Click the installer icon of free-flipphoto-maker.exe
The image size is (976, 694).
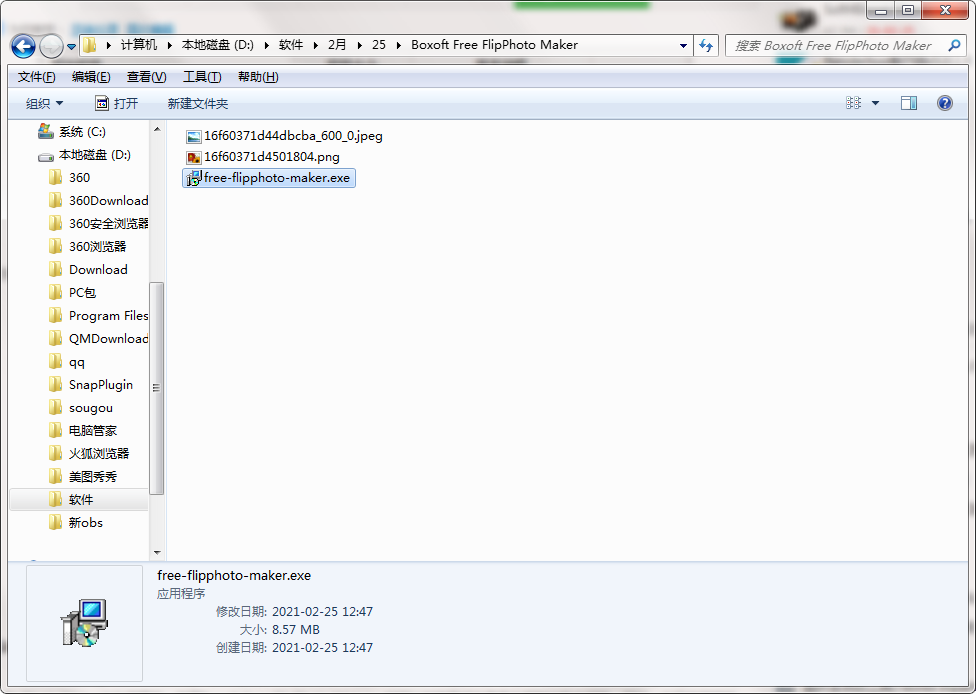coord(194,178)
